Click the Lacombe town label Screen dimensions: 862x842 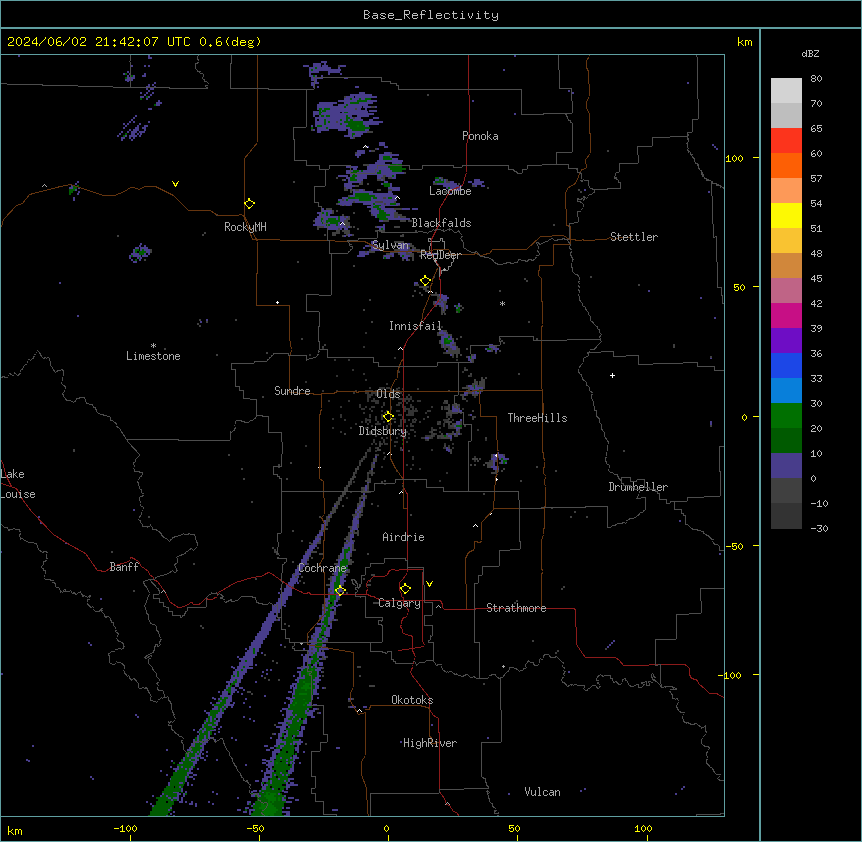tap(450, 191)
